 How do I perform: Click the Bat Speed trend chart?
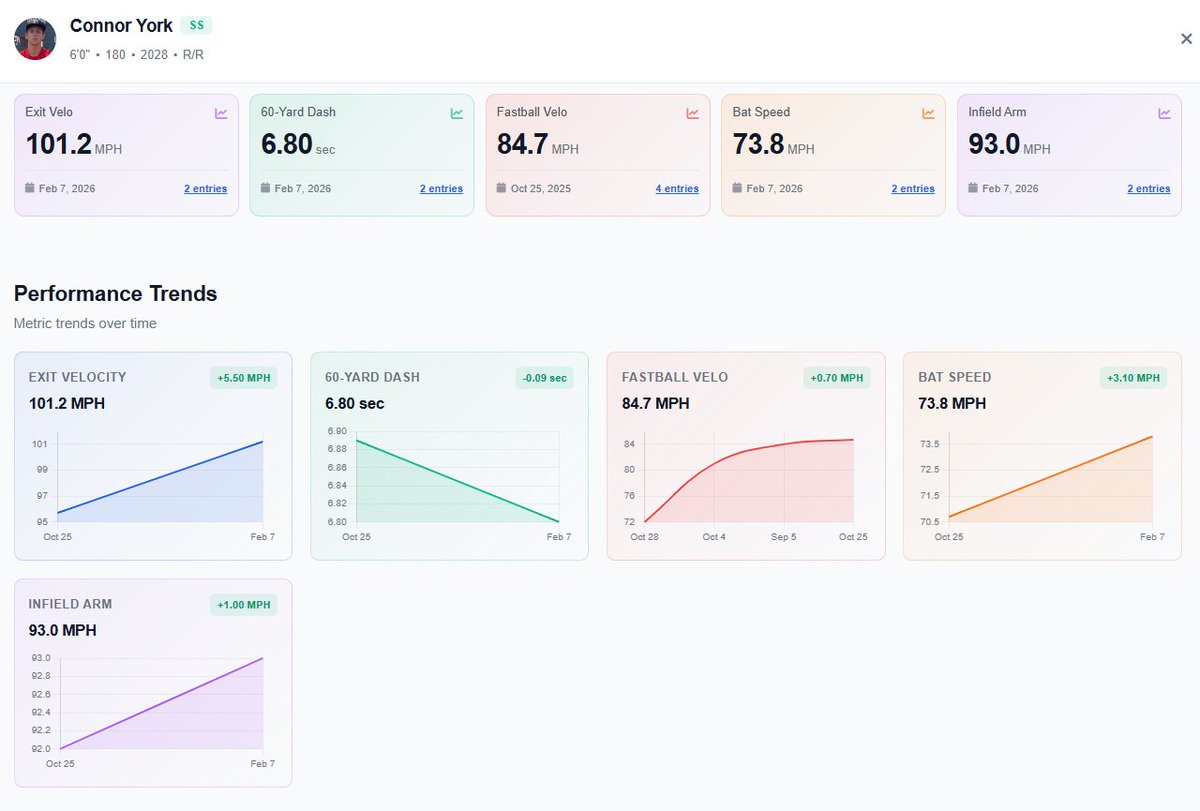[x=1042, y=485]
